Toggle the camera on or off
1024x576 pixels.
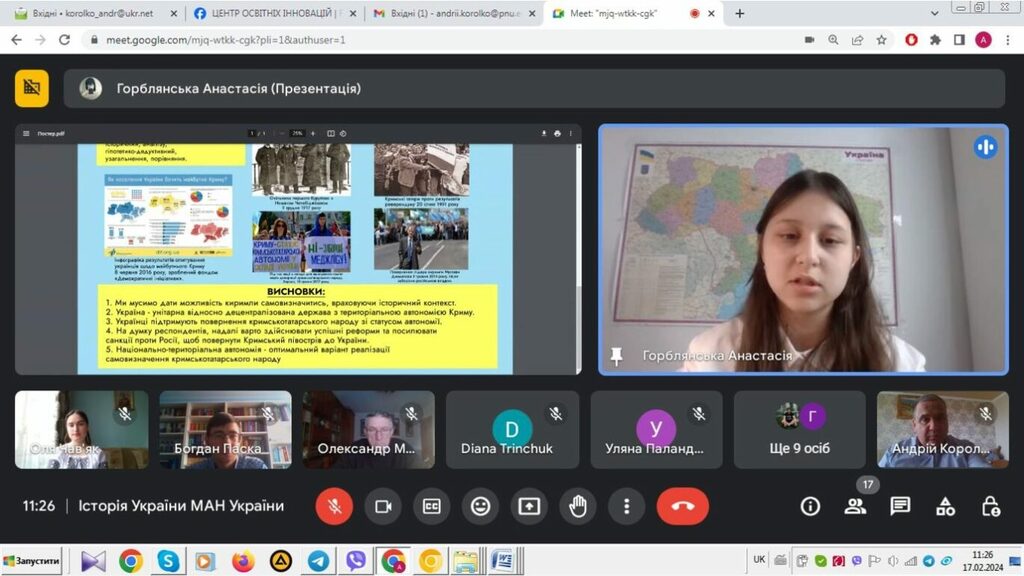coord(382,506)
